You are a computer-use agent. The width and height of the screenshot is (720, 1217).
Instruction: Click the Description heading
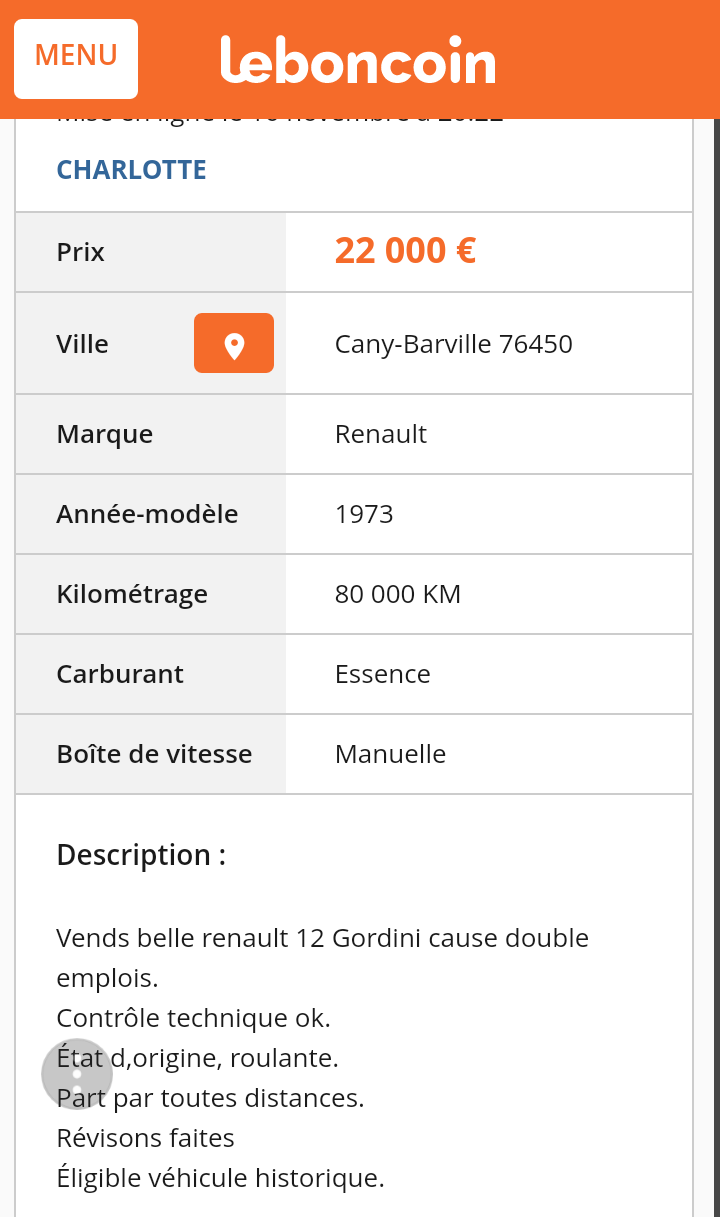tap(141, 855)
